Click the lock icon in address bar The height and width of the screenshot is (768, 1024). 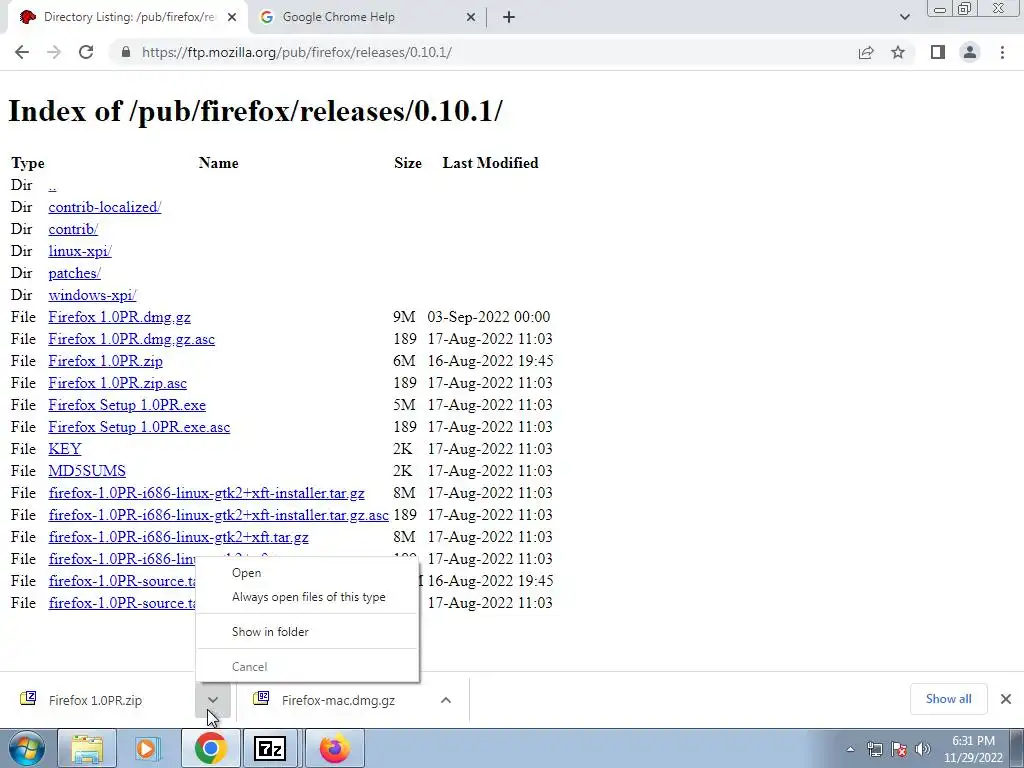pyautogui.click(x=126, y=52)
